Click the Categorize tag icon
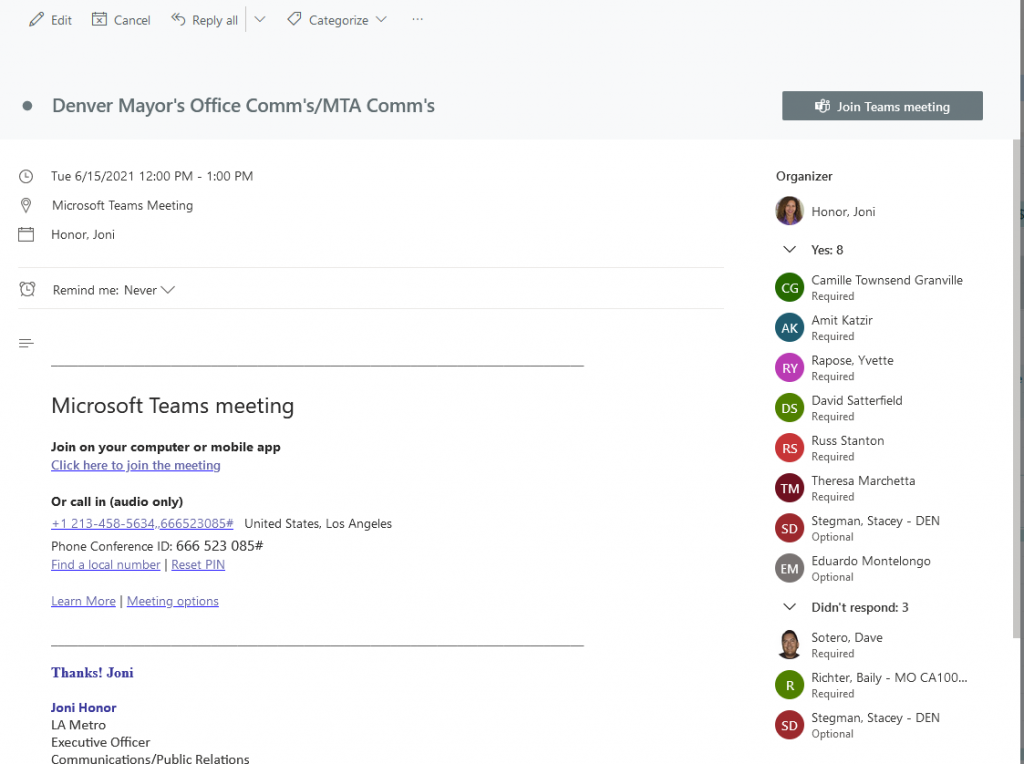The image size is (1024, 764). point(295,20)
